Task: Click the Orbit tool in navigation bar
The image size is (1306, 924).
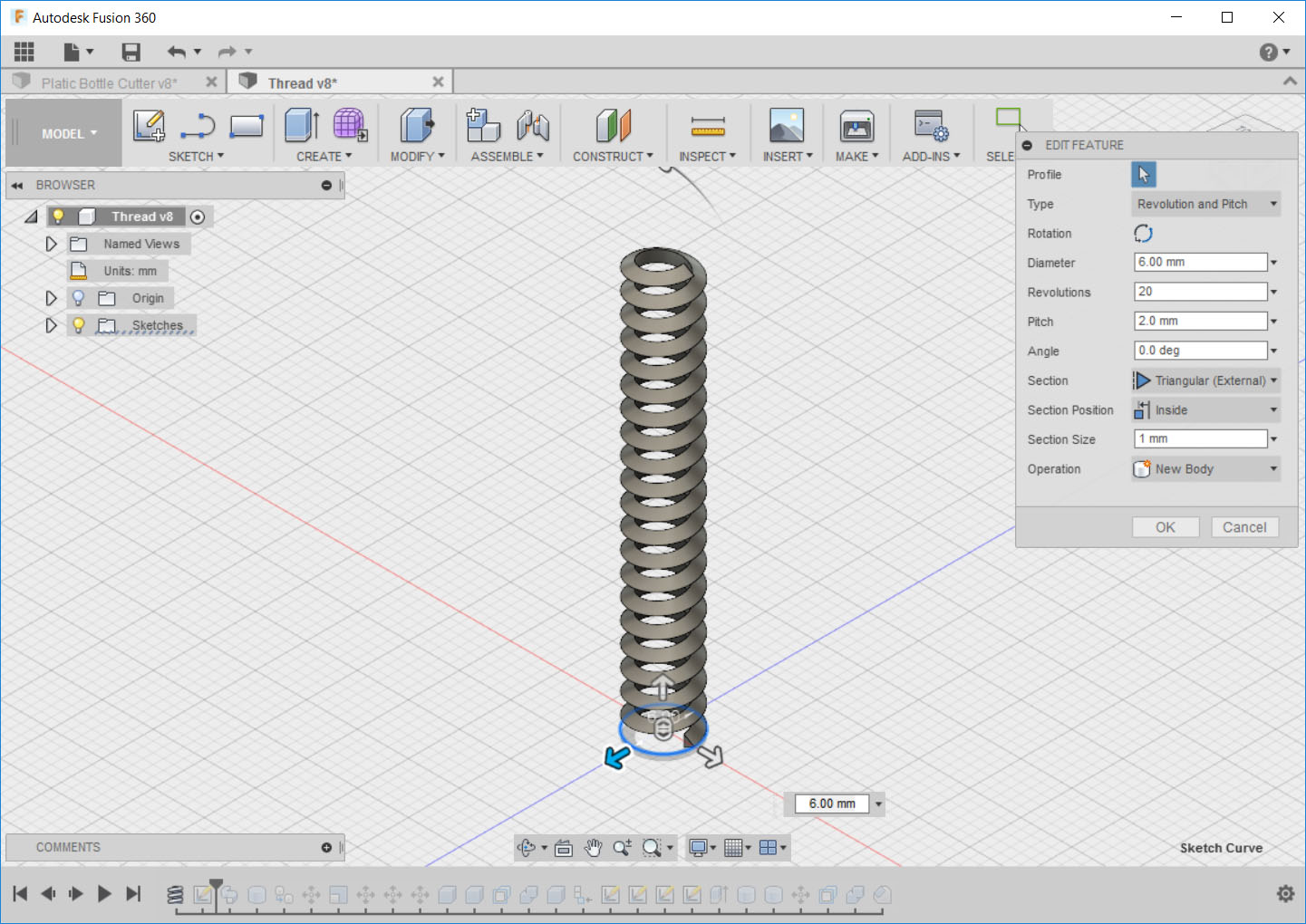Action: click(x=527, y=848)
